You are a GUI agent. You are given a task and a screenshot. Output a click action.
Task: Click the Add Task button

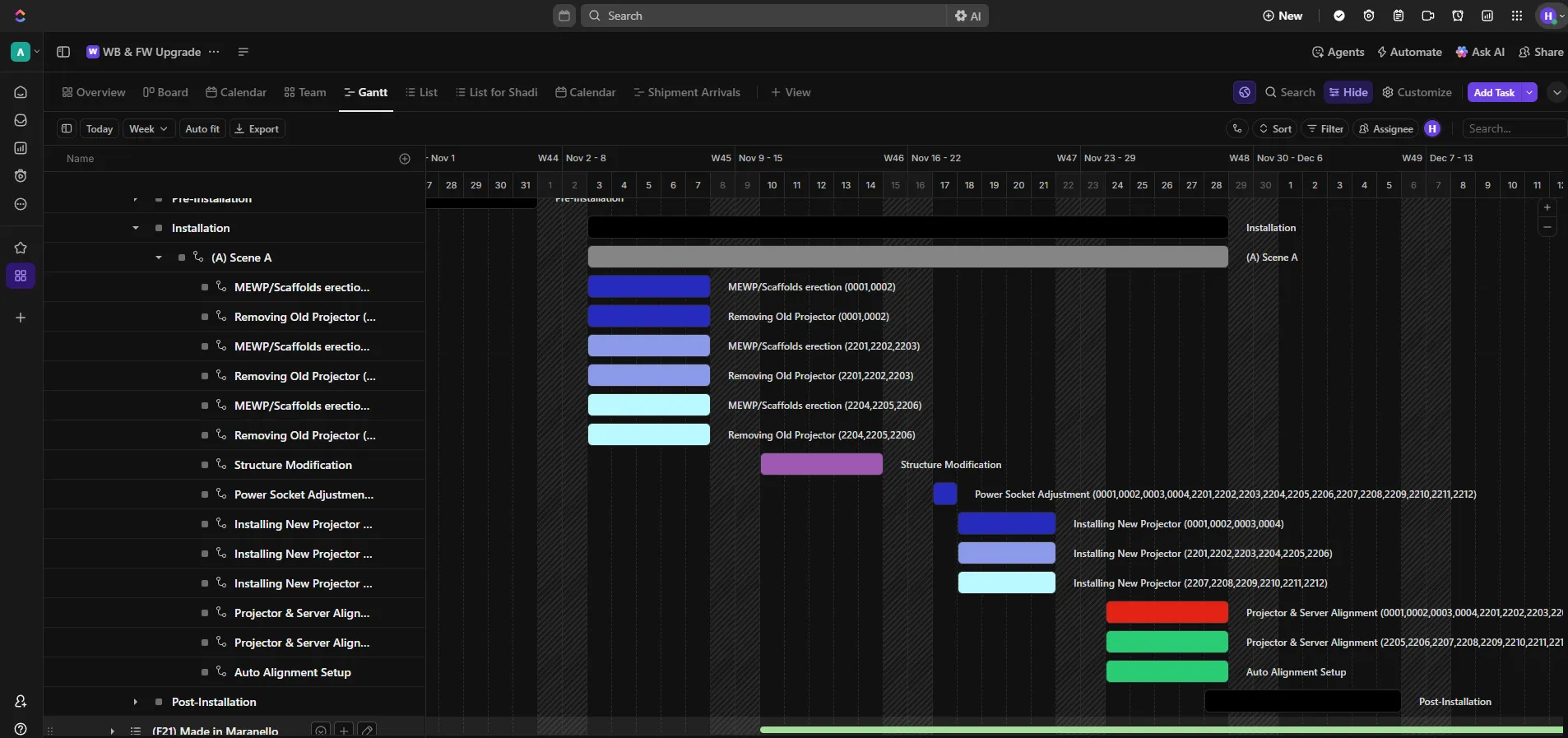1493,92
